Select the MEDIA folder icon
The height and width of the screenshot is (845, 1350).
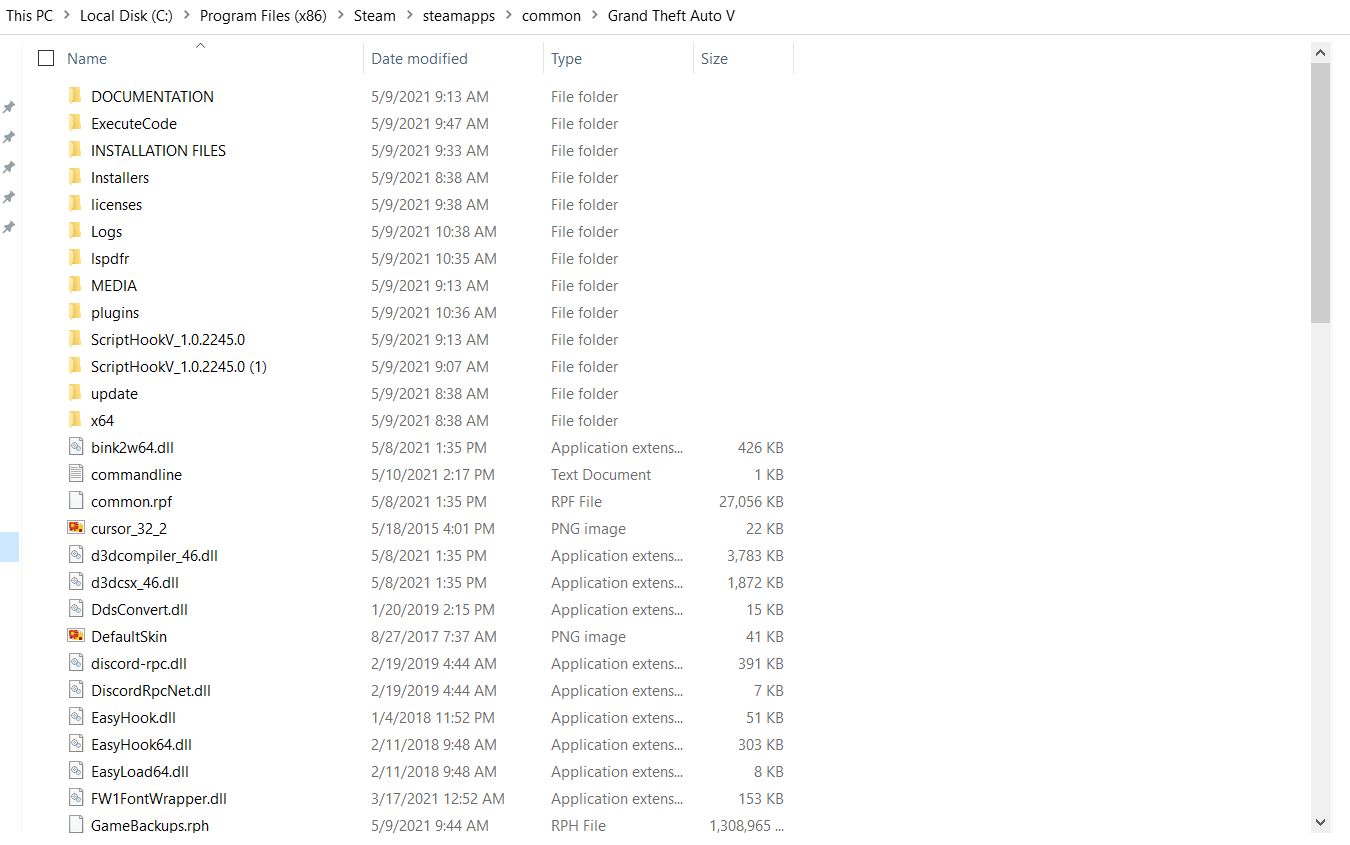(75, 285)
